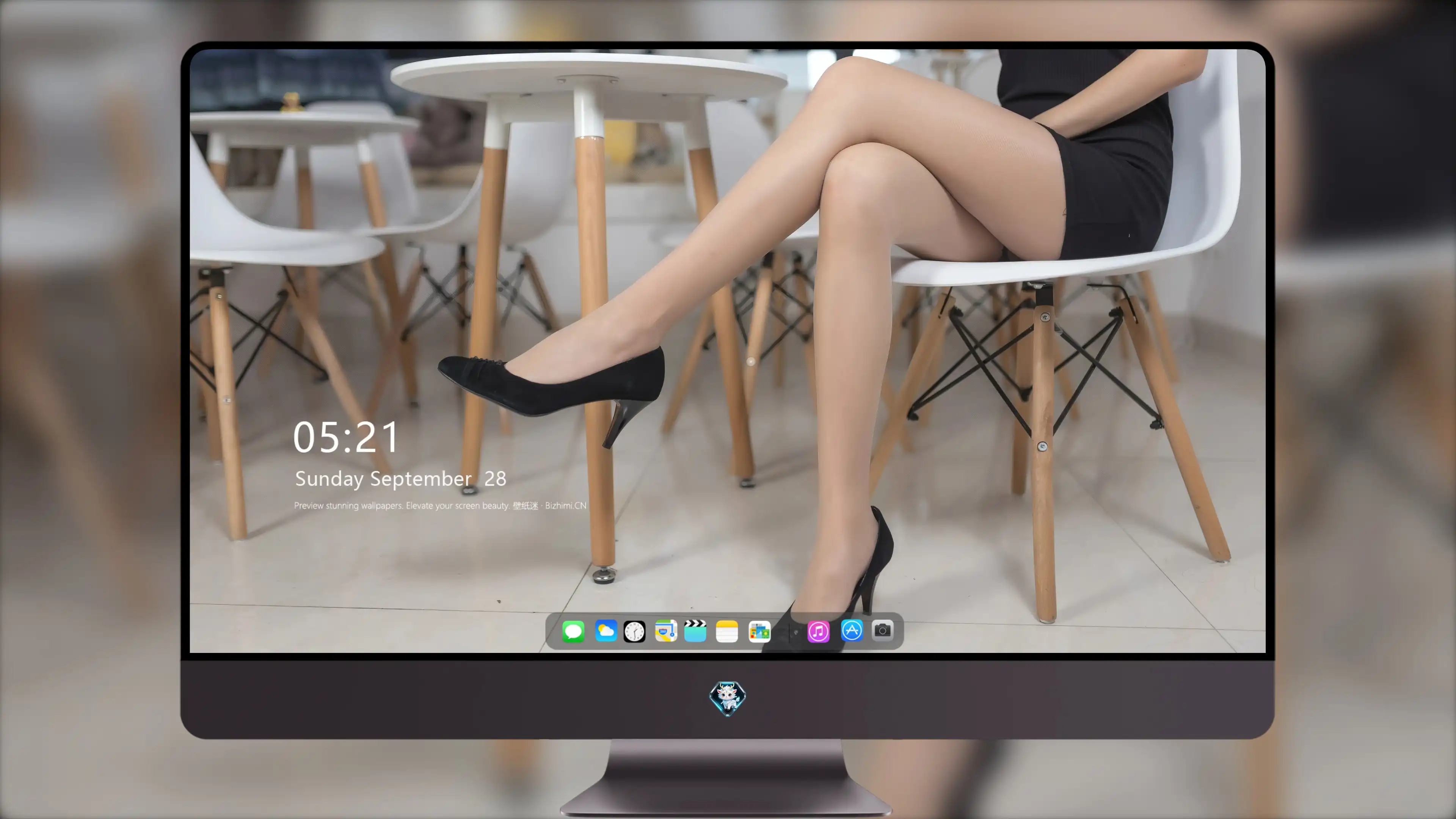1456x819 pixels.
Task: Open the colorful photo collage app icon
Action: click(759, 631)
